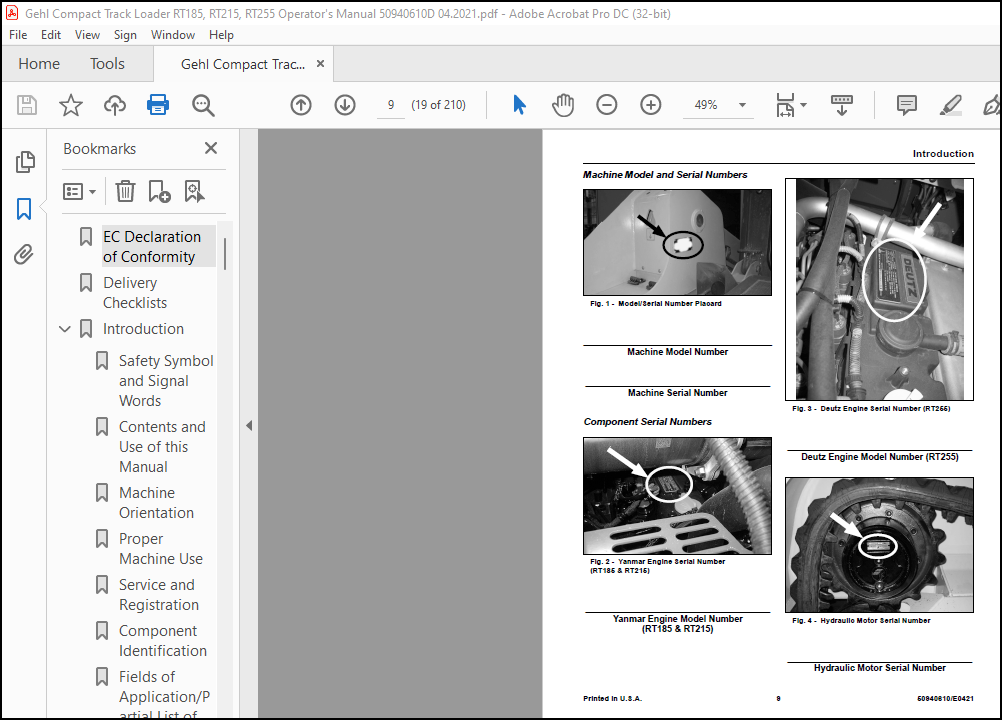Open the Introduction bookmark
This screenshot has width=1002, height=720.
click(x=143, y=329)
